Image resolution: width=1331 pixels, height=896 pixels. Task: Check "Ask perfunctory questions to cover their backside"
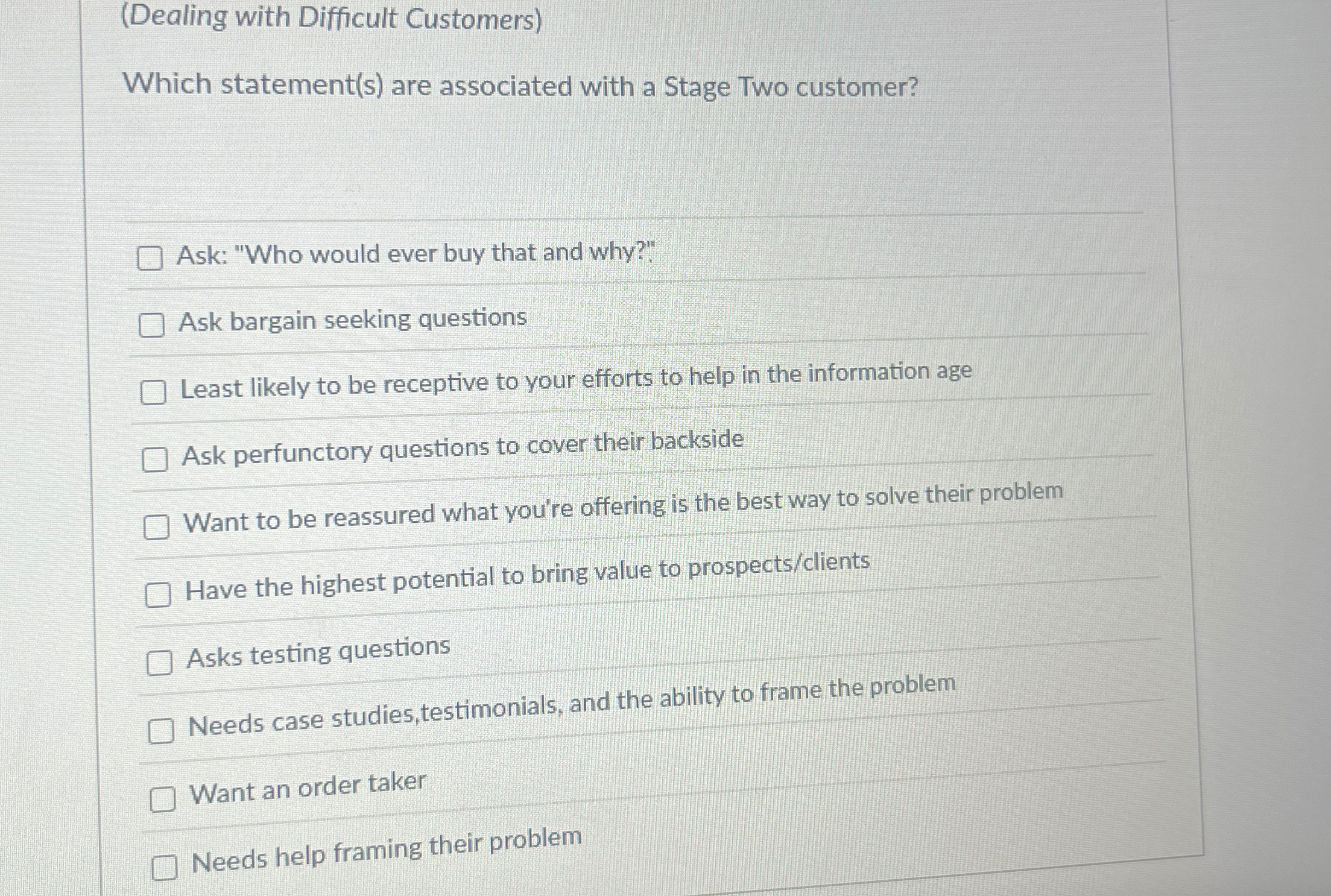156,461
